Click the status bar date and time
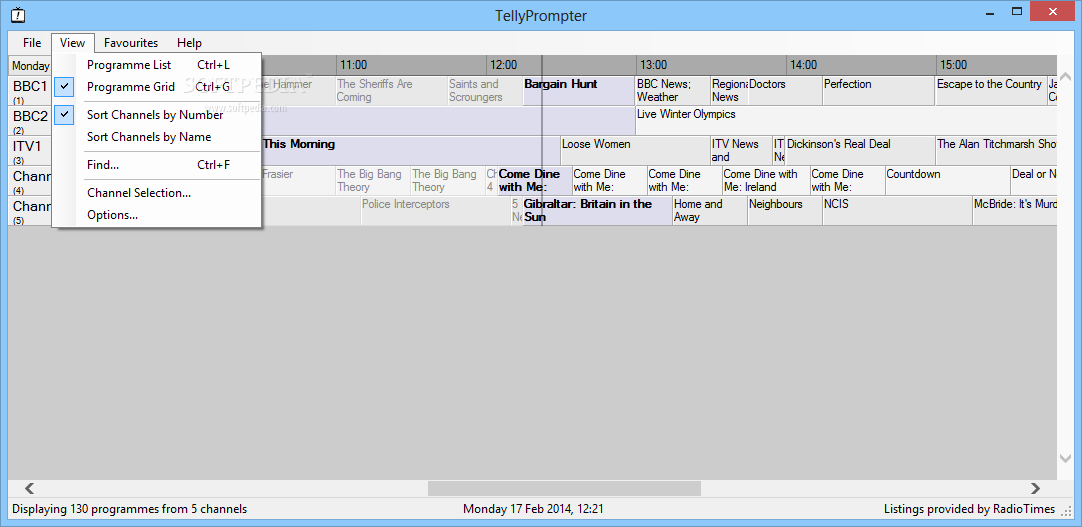 [533, 509]
